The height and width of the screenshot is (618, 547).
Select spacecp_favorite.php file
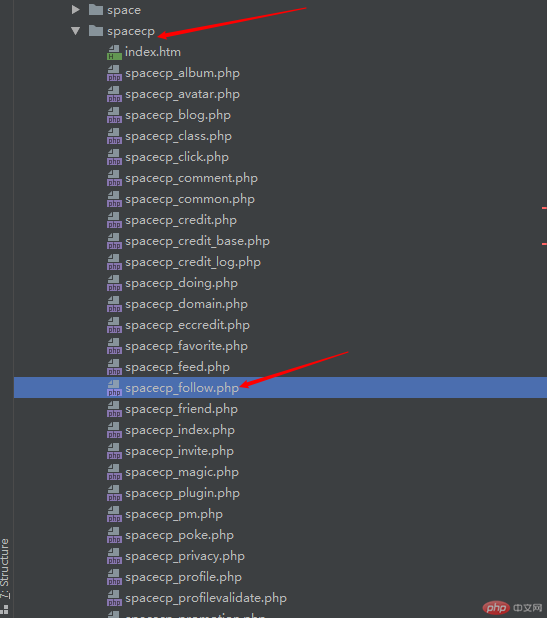point(186,346)
